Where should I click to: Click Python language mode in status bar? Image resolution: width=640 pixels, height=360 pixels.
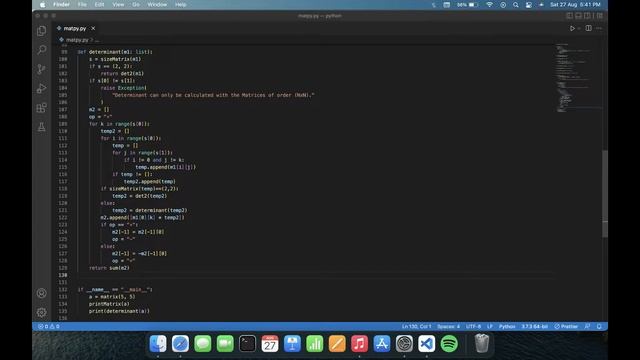coord(507,327)
